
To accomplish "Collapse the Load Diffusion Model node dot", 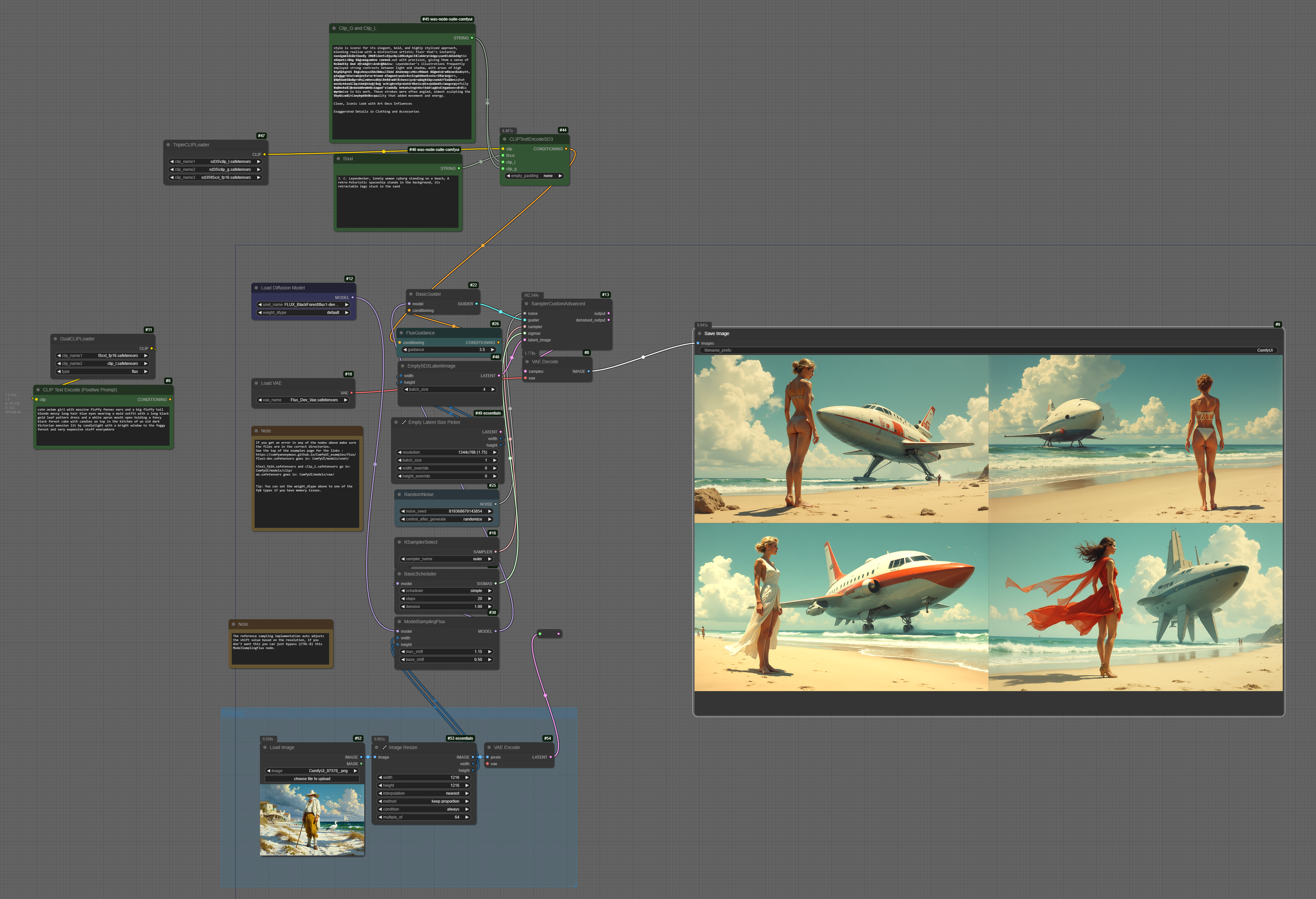I will click(257, 288).
